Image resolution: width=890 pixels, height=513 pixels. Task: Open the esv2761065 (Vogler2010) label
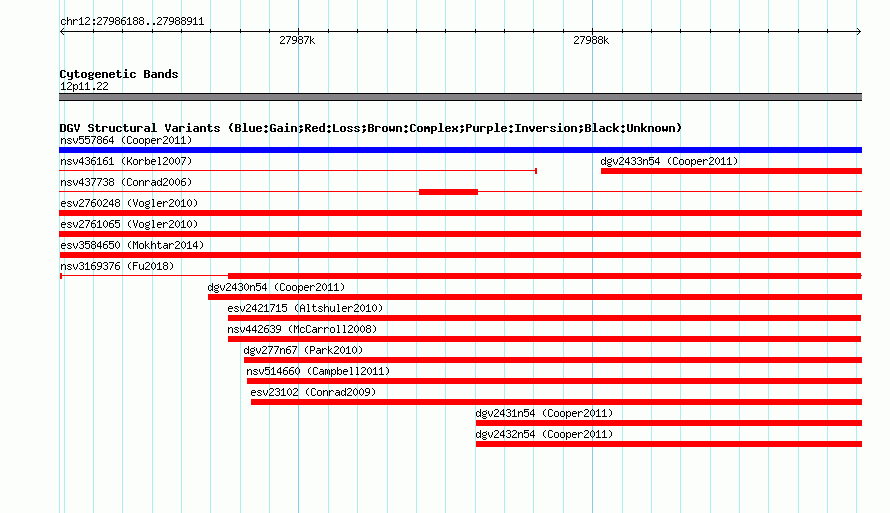click(x=129, y=224)
